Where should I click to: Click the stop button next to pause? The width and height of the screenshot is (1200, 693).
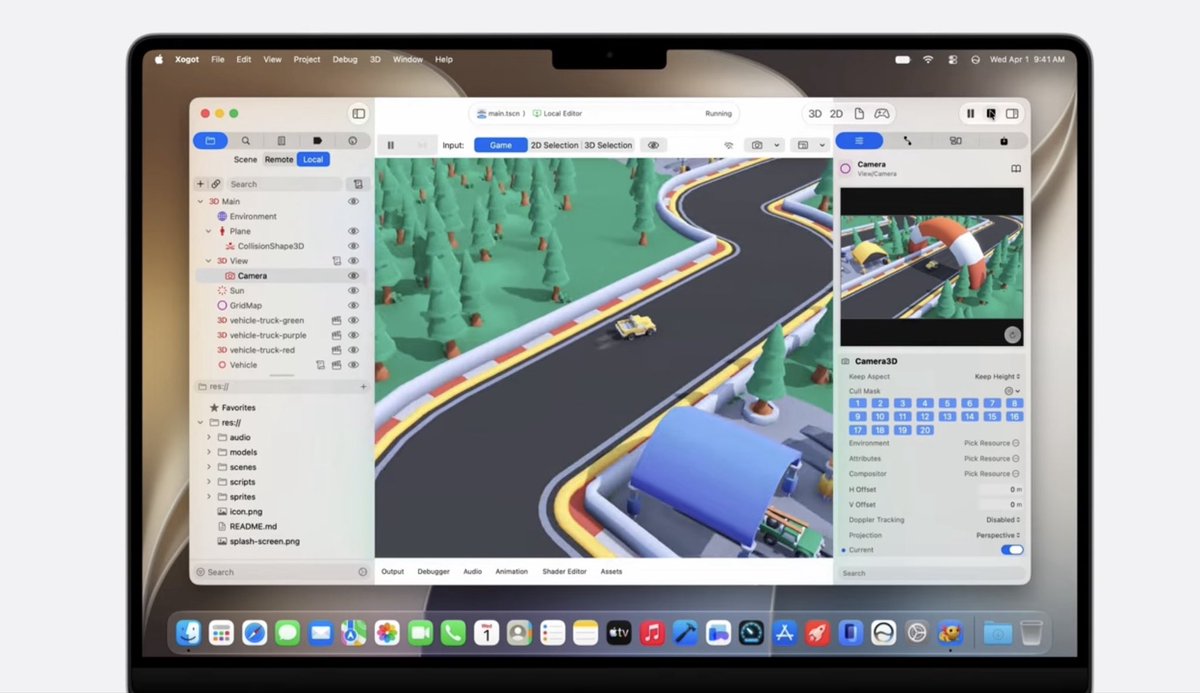991,114
